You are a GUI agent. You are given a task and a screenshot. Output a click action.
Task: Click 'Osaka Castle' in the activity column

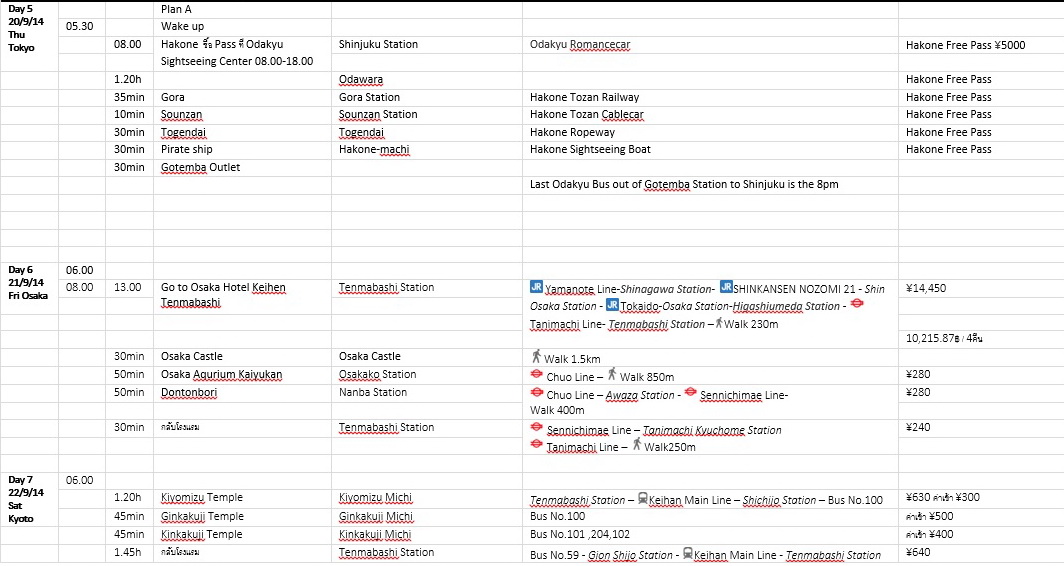point(191,356)
